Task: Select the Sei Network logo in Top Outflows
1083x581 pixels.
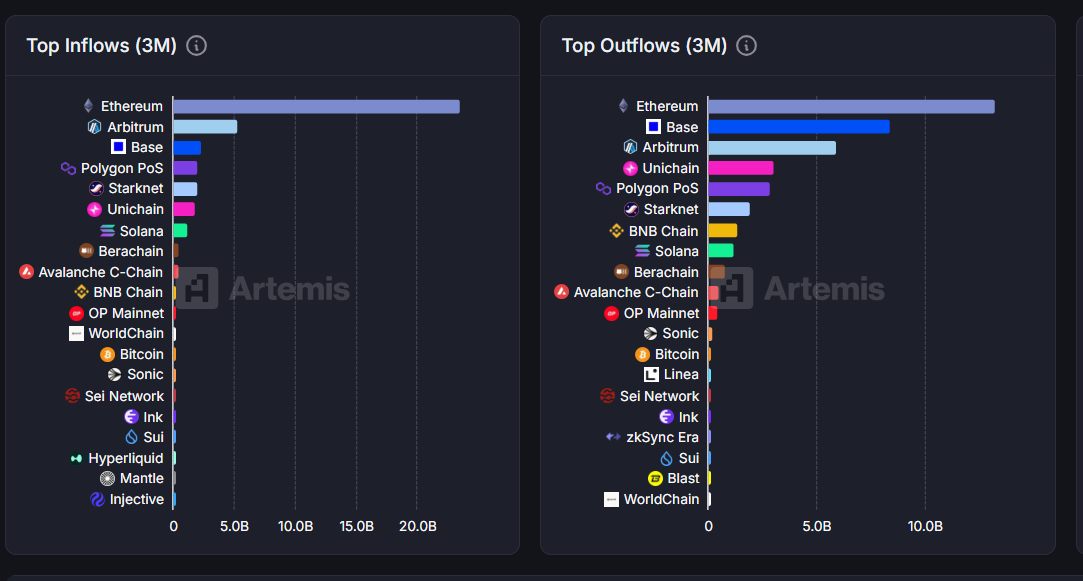Action: 607,396
